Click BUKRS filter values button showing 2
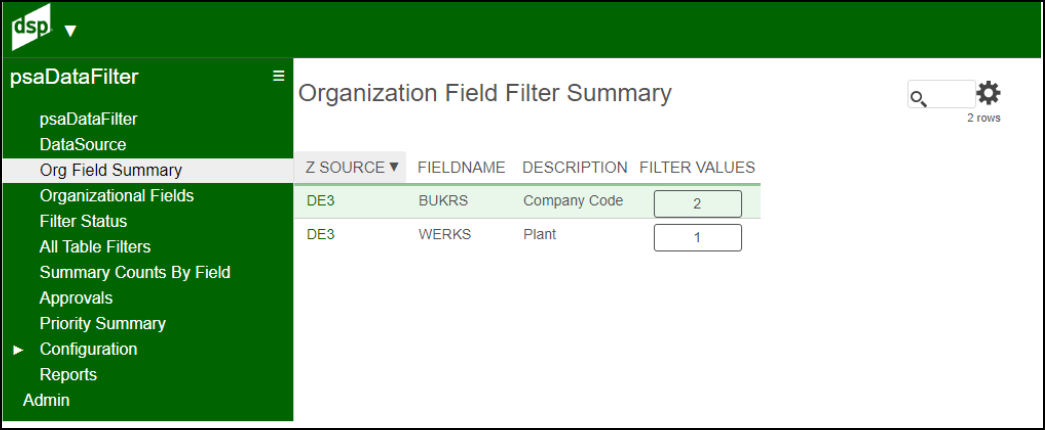The image size is (1045, 430). 698,204
